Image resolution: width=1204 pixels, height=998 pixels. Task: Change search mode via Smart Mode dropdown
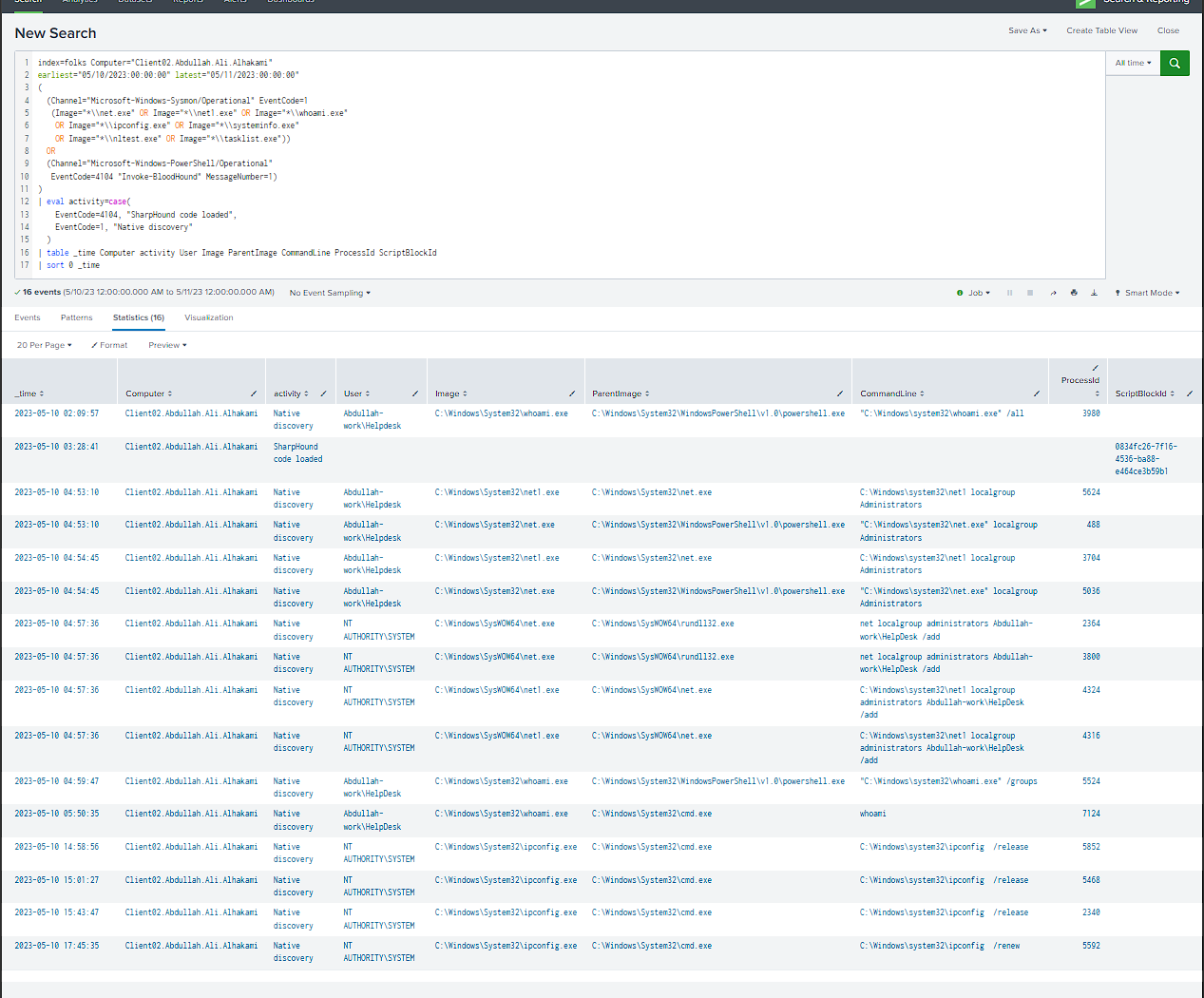(x=1147, y=293)
